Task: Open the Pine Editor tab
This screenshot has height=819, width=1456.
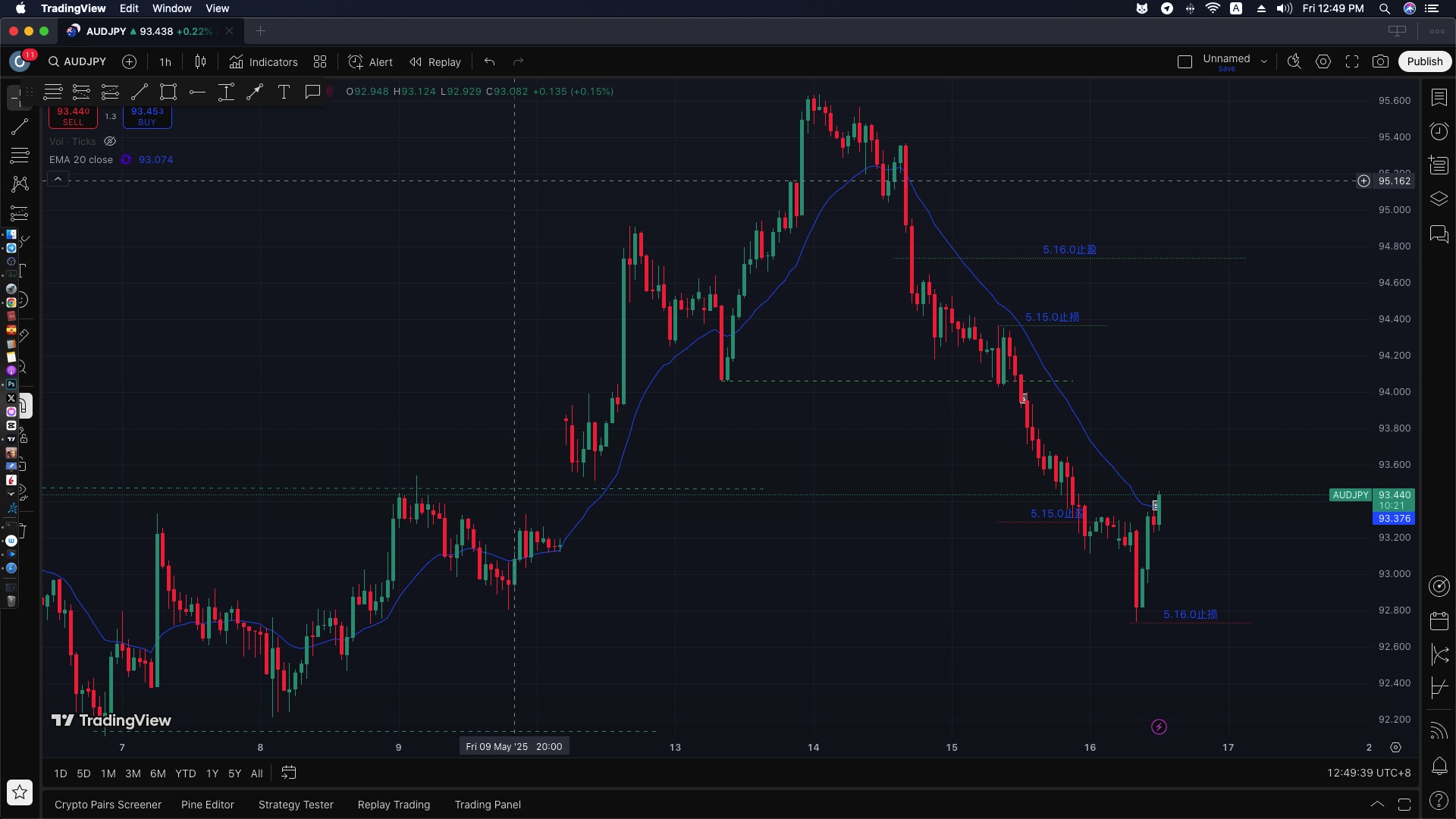Action: click(x=207, y=805)
